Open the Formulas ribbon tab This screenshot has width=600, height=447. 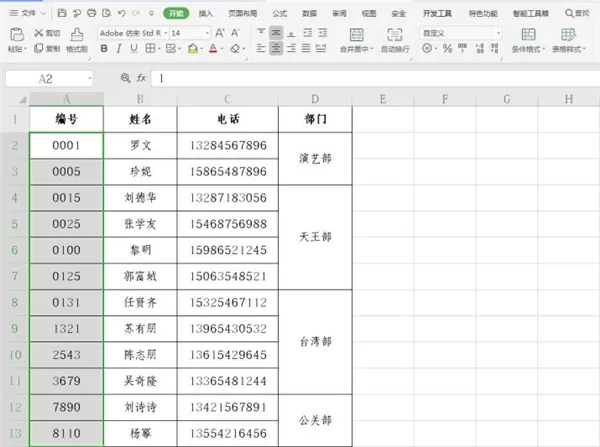pos(280,13)
